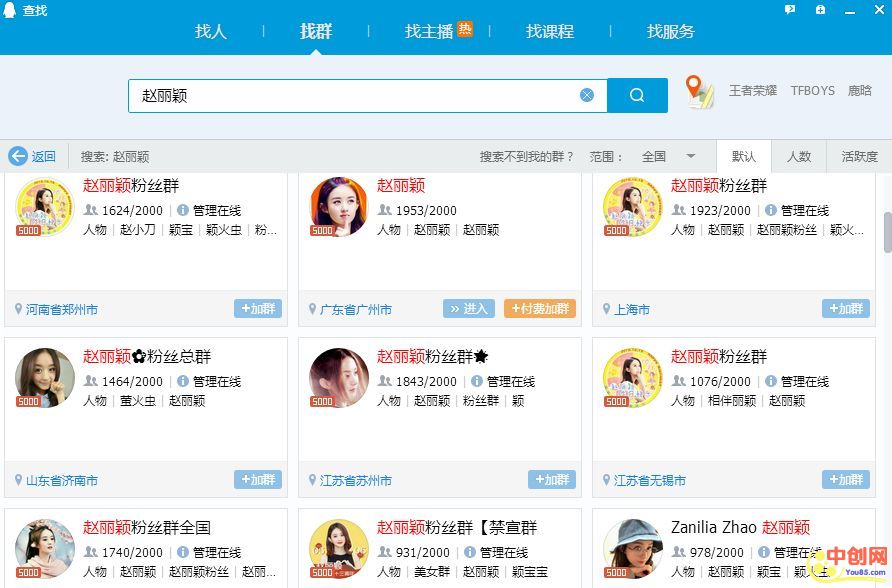
Task: Click inside the 赵丽颖 search input field
Action: (x=350, y=96)
